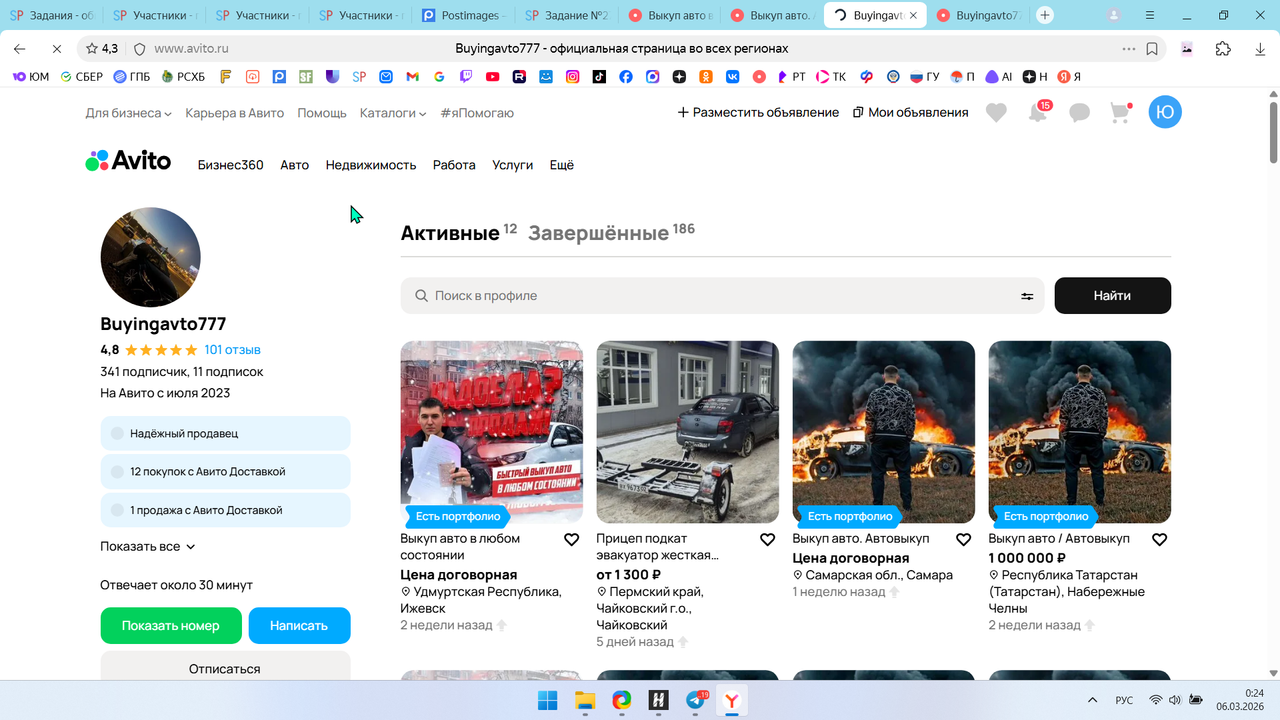
Task: Expand Показать все seller badges
Action: 148,547
